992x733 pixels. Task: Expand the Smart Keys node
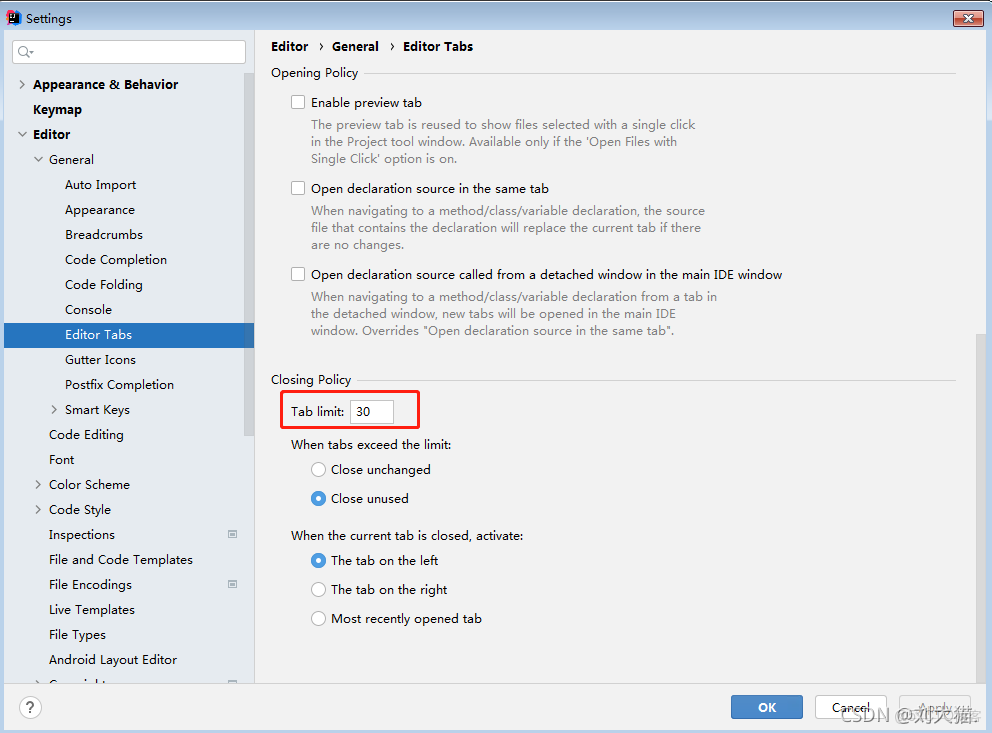54,410
